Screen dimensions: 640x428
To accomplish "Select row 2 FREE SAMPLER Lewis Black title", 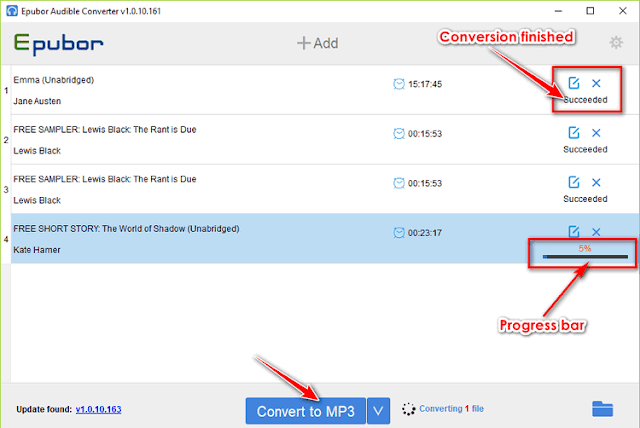I will click(105, 130).
